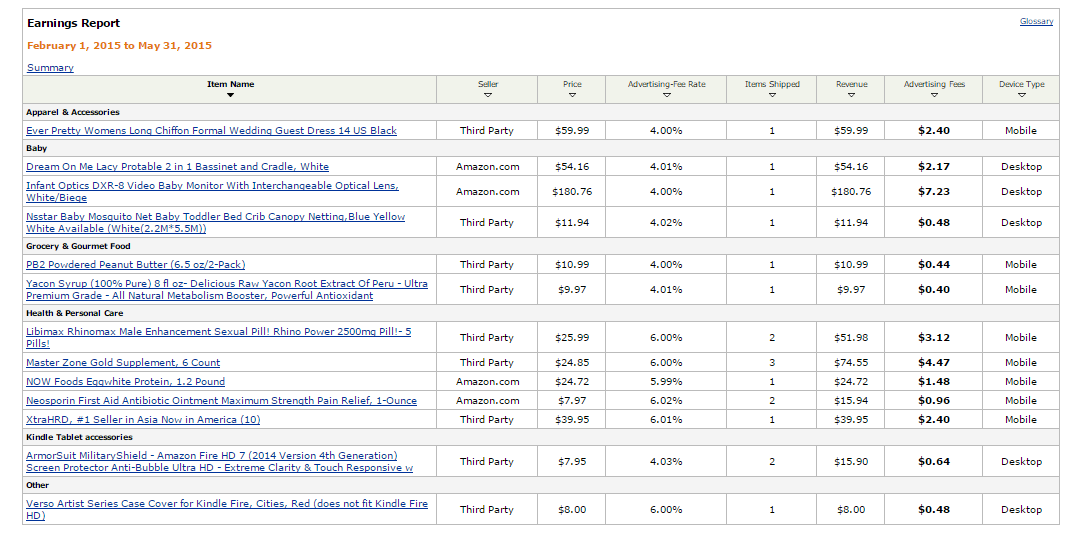
Task: Open ArmorSuit MilitaryShield product link
Action: (219, 462)
